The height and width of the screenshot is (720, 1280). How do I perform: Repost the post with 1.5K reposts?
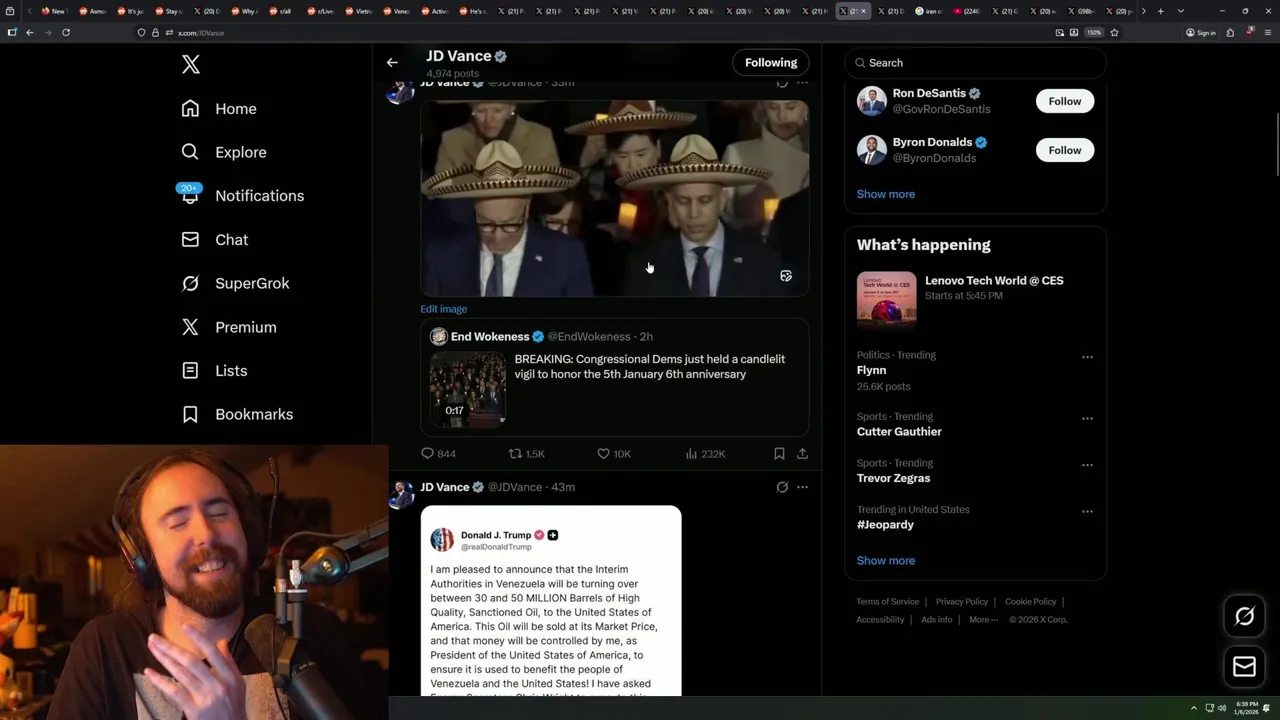[x=526, y=454]
